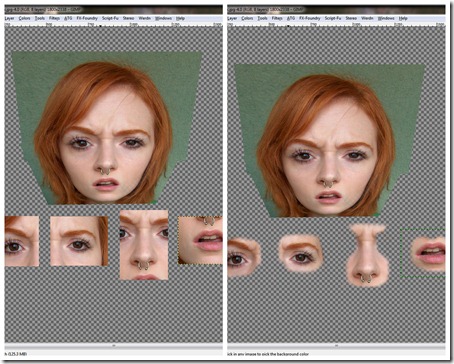Image resolution: width=454 pixels, height=364 pixels.
Task: Select the rectangular mouth crop with dashed border, left window
Action: pos(200,240)
